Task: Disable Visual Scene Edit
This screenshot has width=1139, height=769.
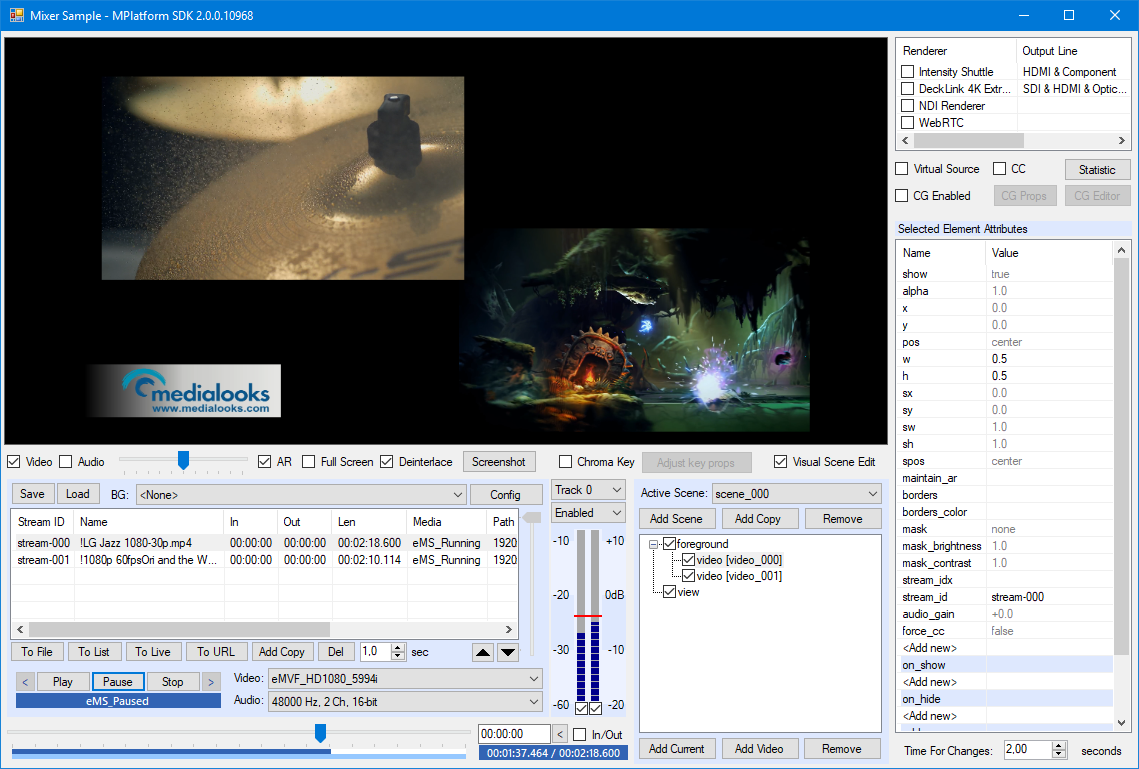Action: [780, 462]
